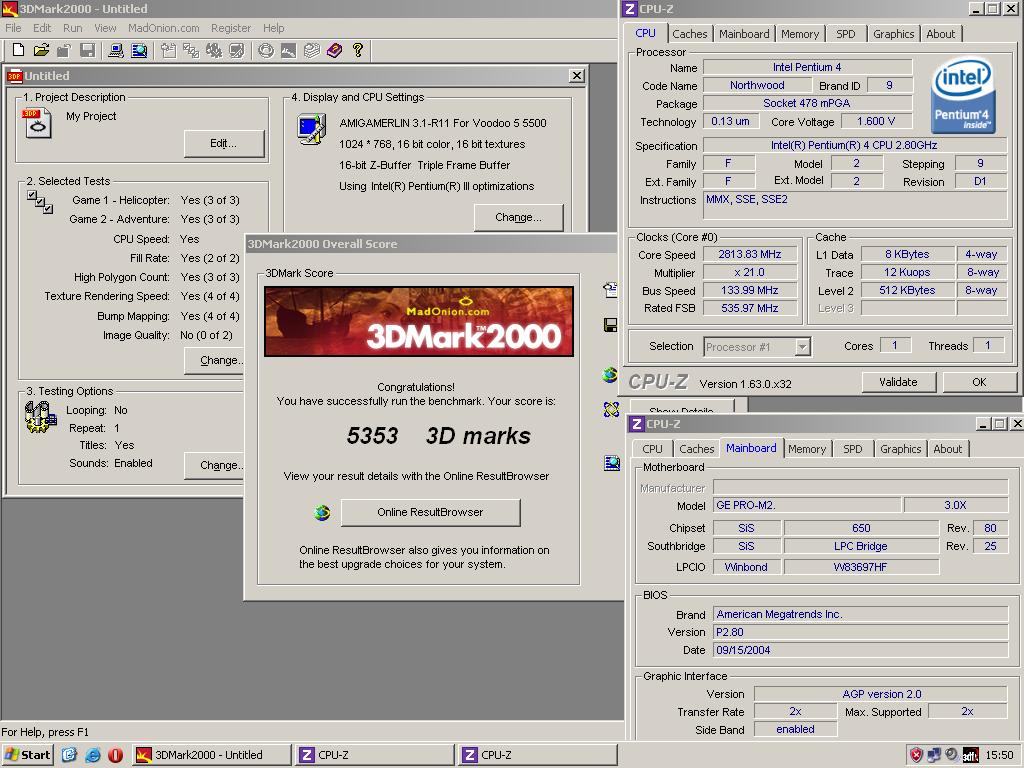1024x768 pixels.
Task: Click Edit... button in Project Description
Action: click(x=223, y=144)
